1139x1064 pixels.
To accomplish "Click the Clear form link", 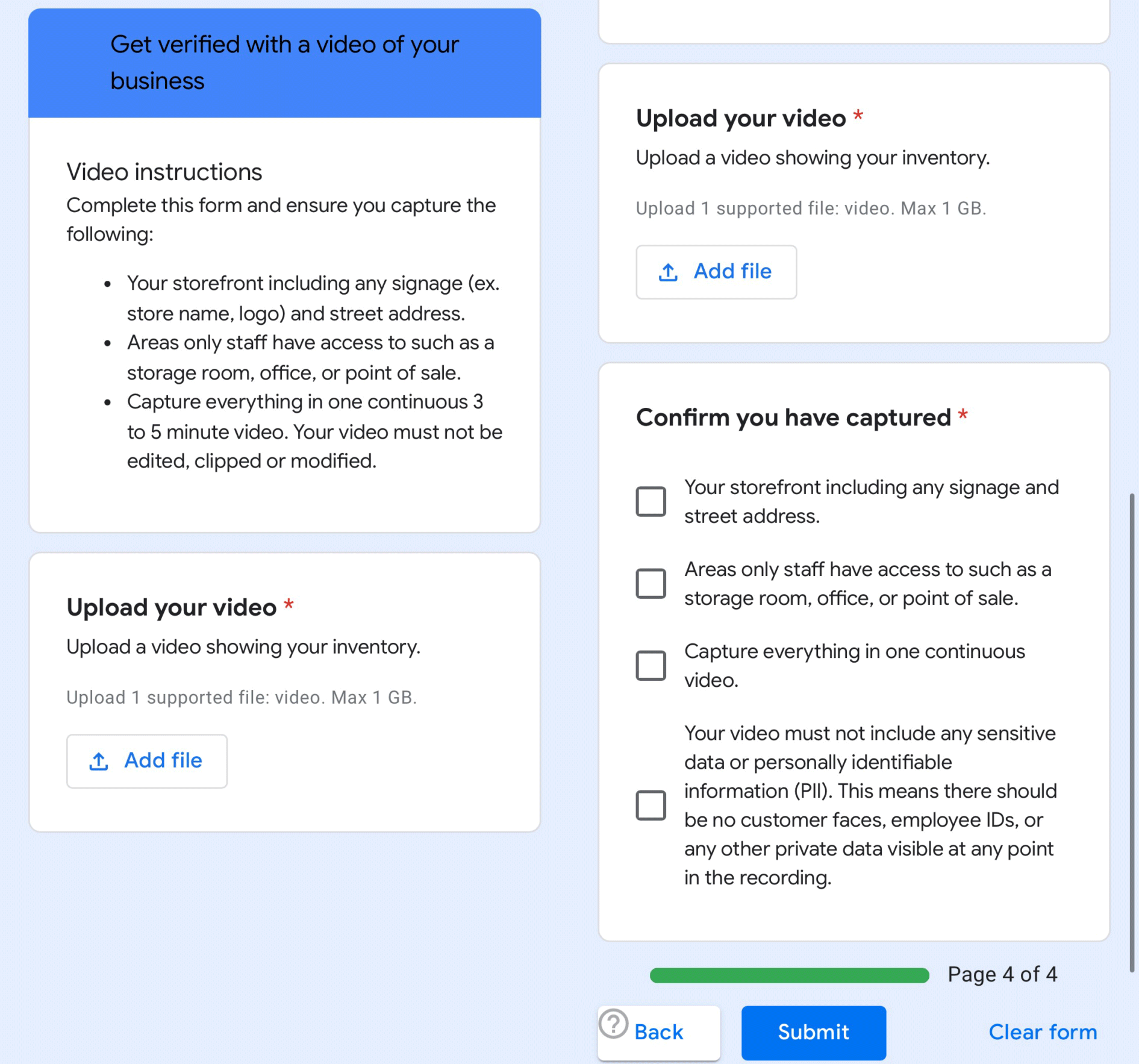I will [1043, 1032].
